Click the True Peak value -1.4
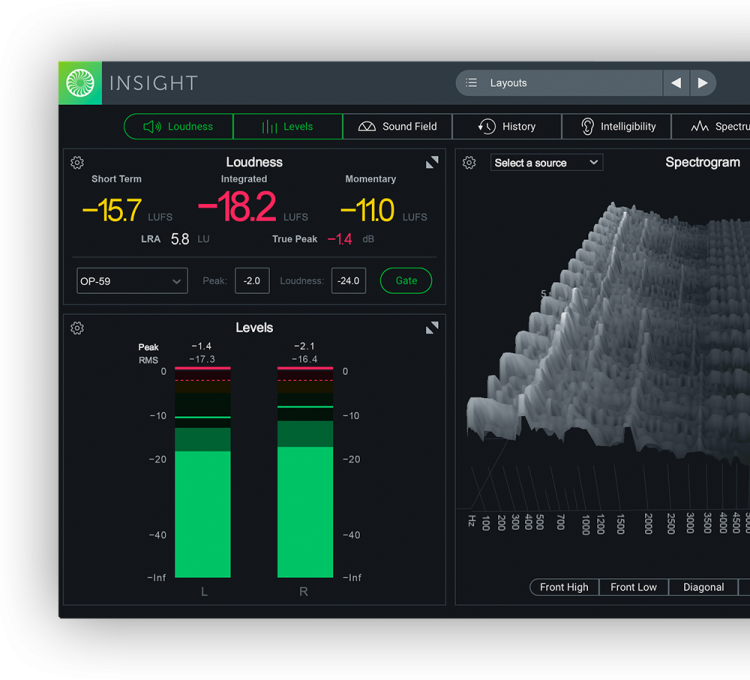 340,239
